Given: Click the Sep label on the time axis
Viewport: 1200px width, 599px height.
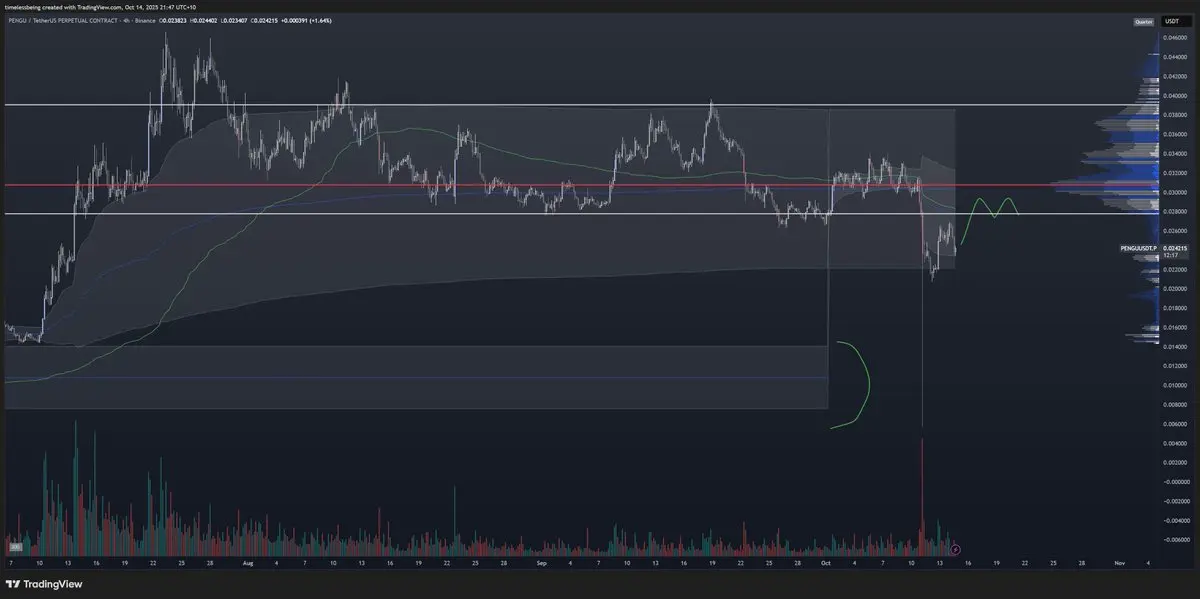Looking at the screenshot, I should click(x=540, y=563).
